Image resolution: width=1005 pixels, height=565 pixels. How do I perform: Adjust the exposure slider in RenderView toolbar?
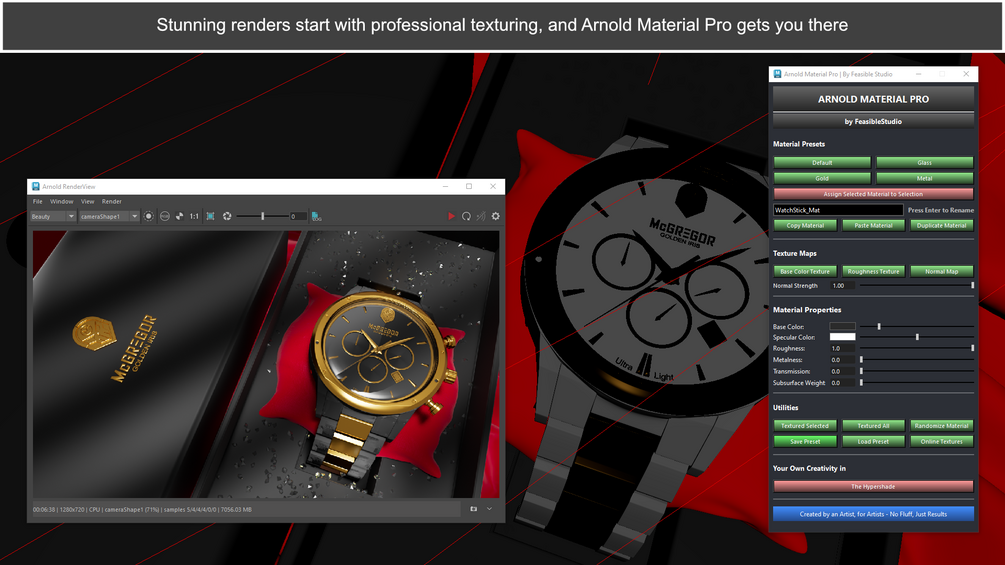(262, 217)
